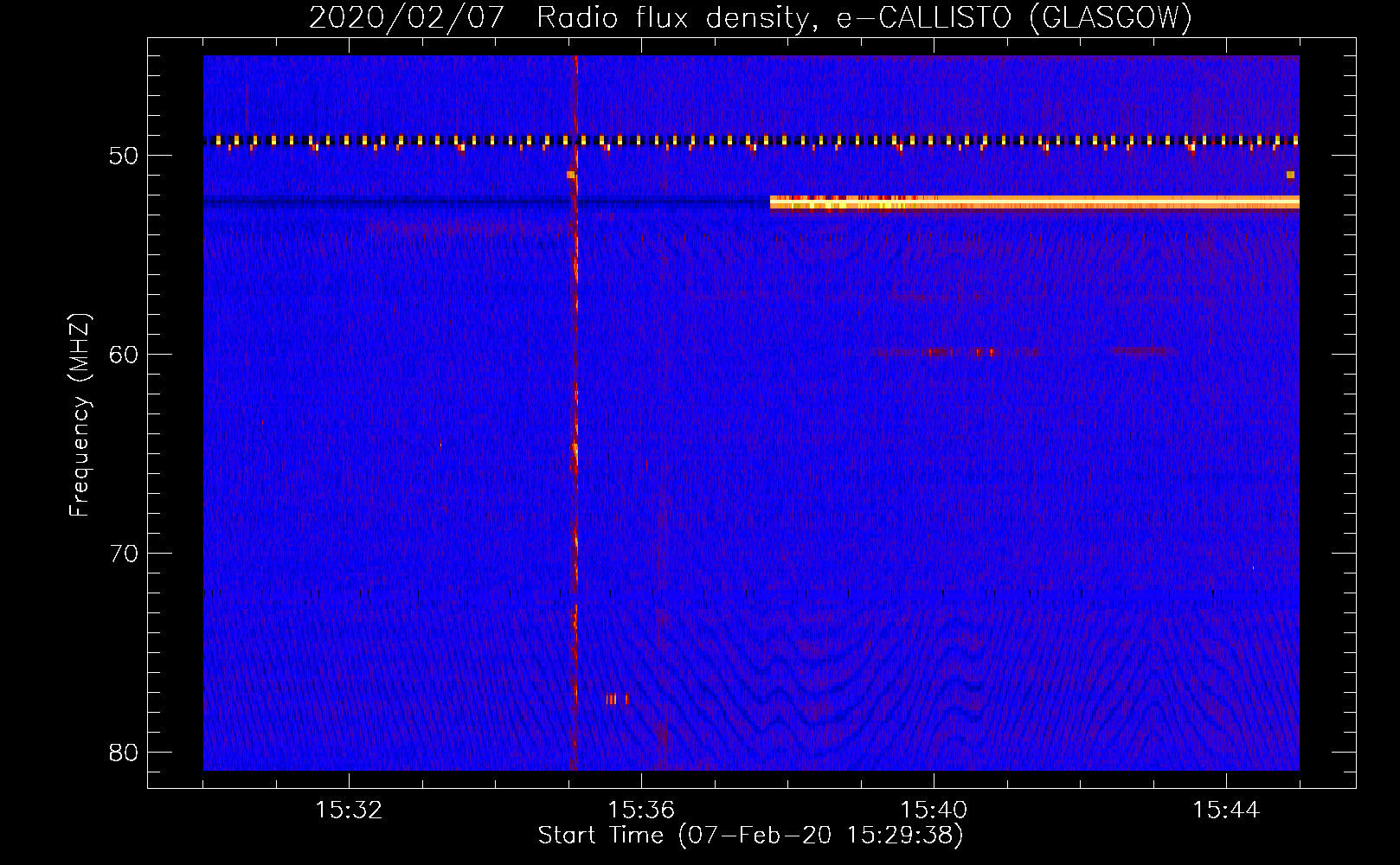Click the 80 frequency tick label

(x=124, y=753)
